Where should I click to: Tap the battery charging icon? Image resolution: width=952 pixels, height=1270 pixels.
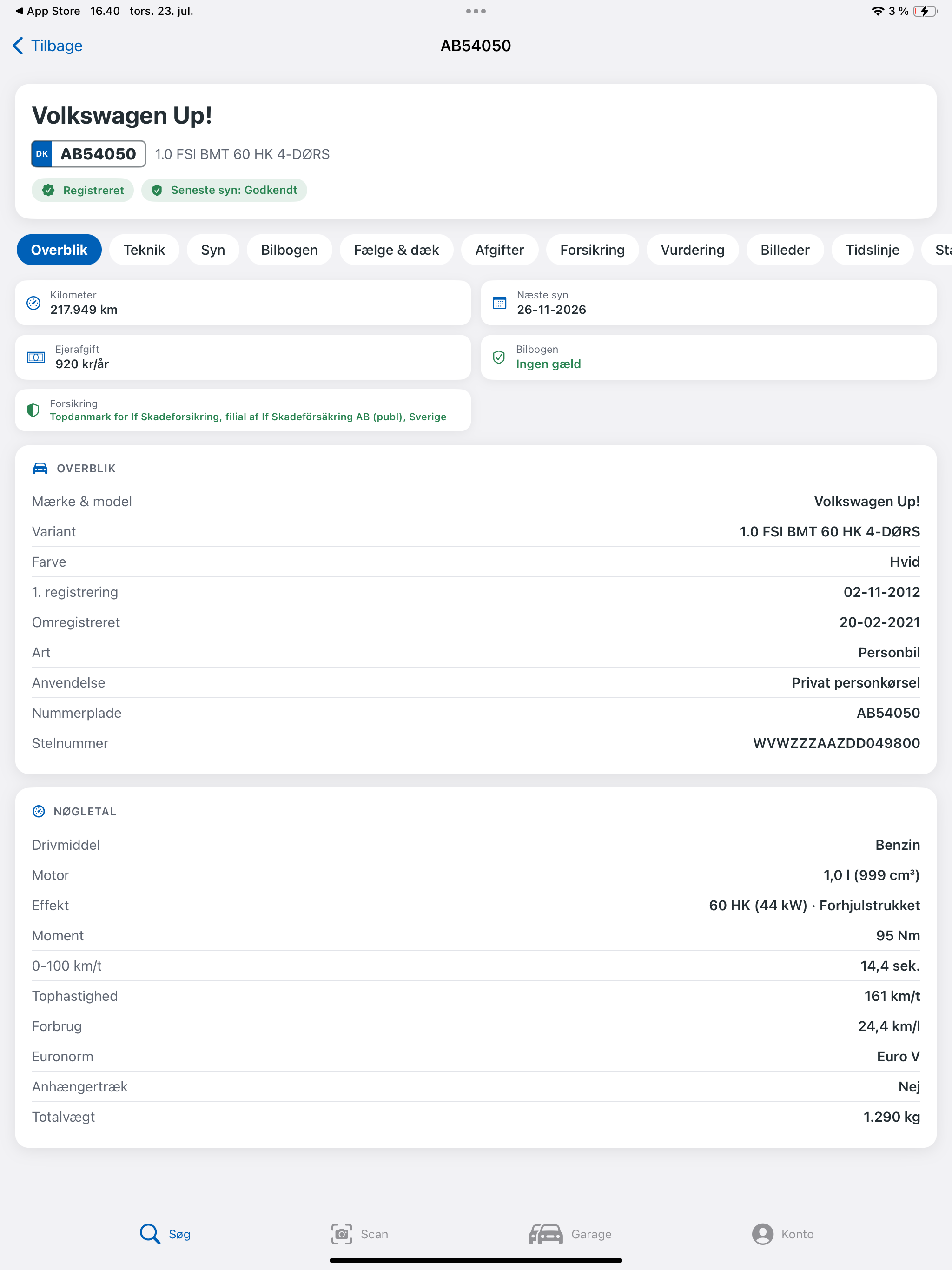pyautogui.click(x=925, y=11)
